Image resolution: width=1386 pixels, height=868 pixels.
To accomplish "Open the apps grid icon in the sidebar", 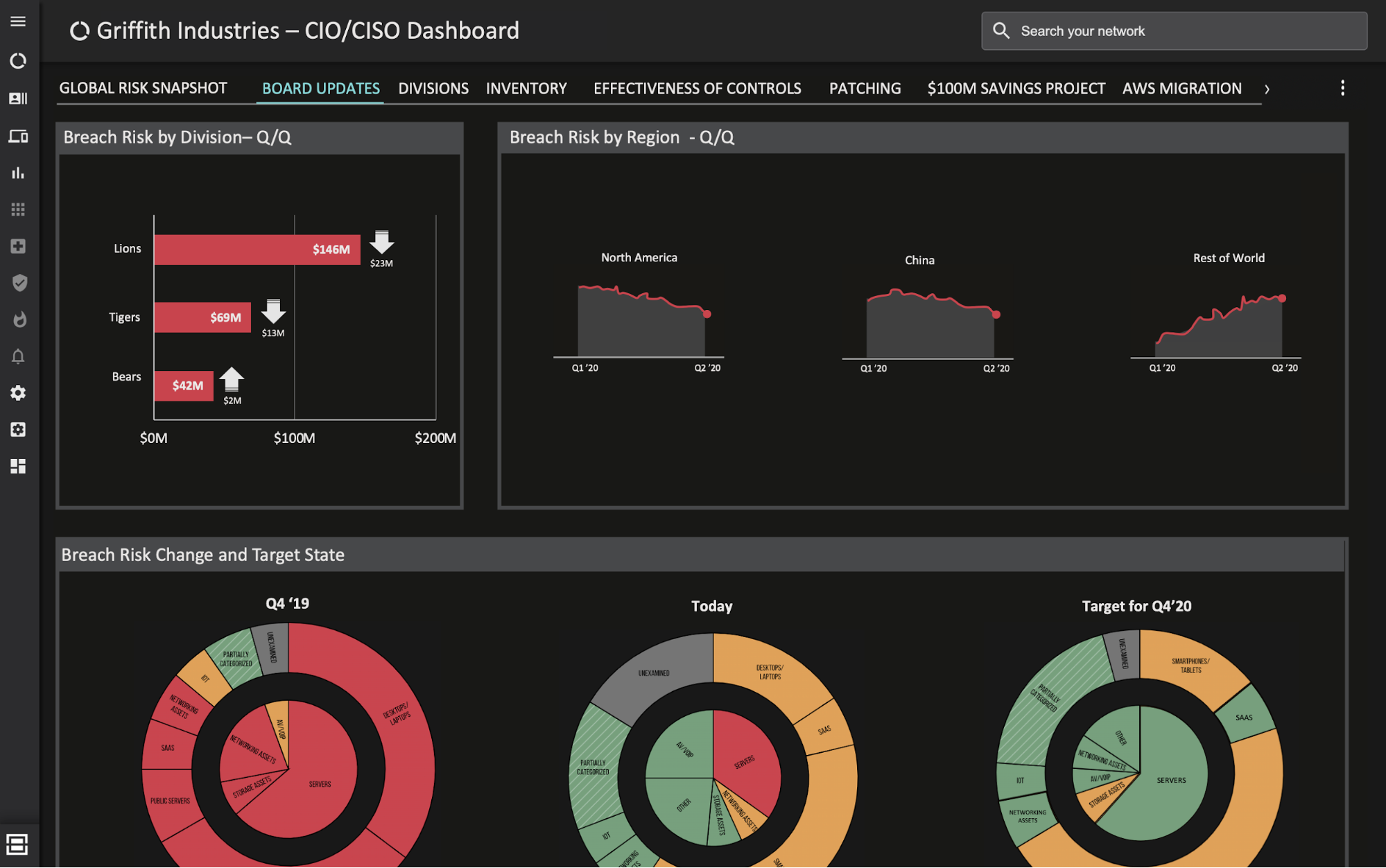I will (x=18, y=209).
